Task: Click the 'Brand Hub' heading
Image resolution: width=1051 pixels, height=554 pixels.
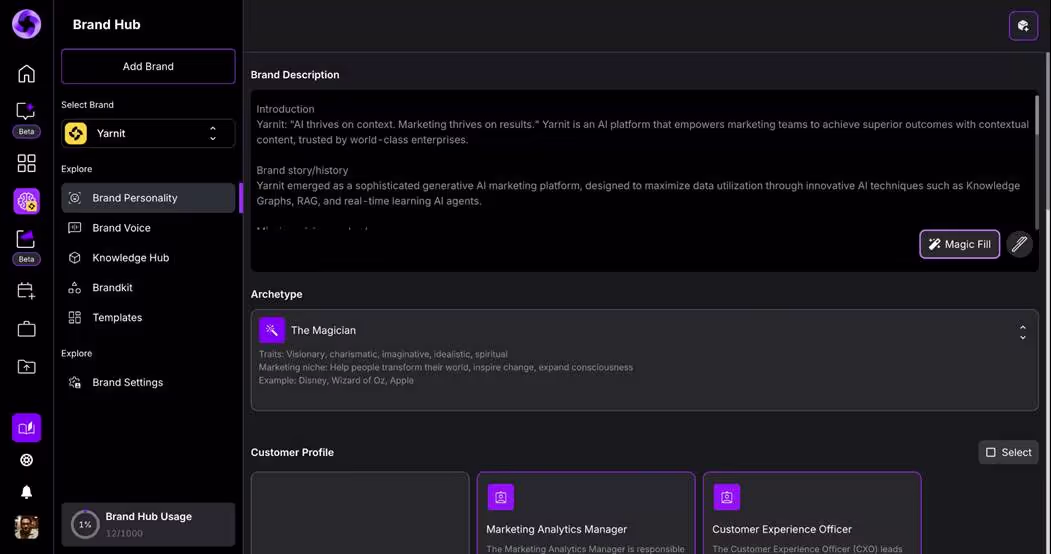Action: (107, 24)
